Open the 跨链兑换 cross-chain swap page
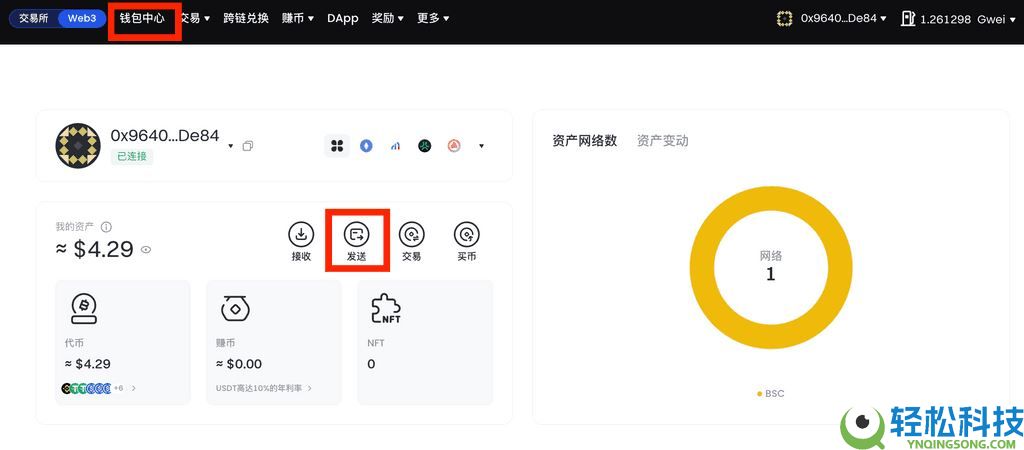 click(246, 18)
